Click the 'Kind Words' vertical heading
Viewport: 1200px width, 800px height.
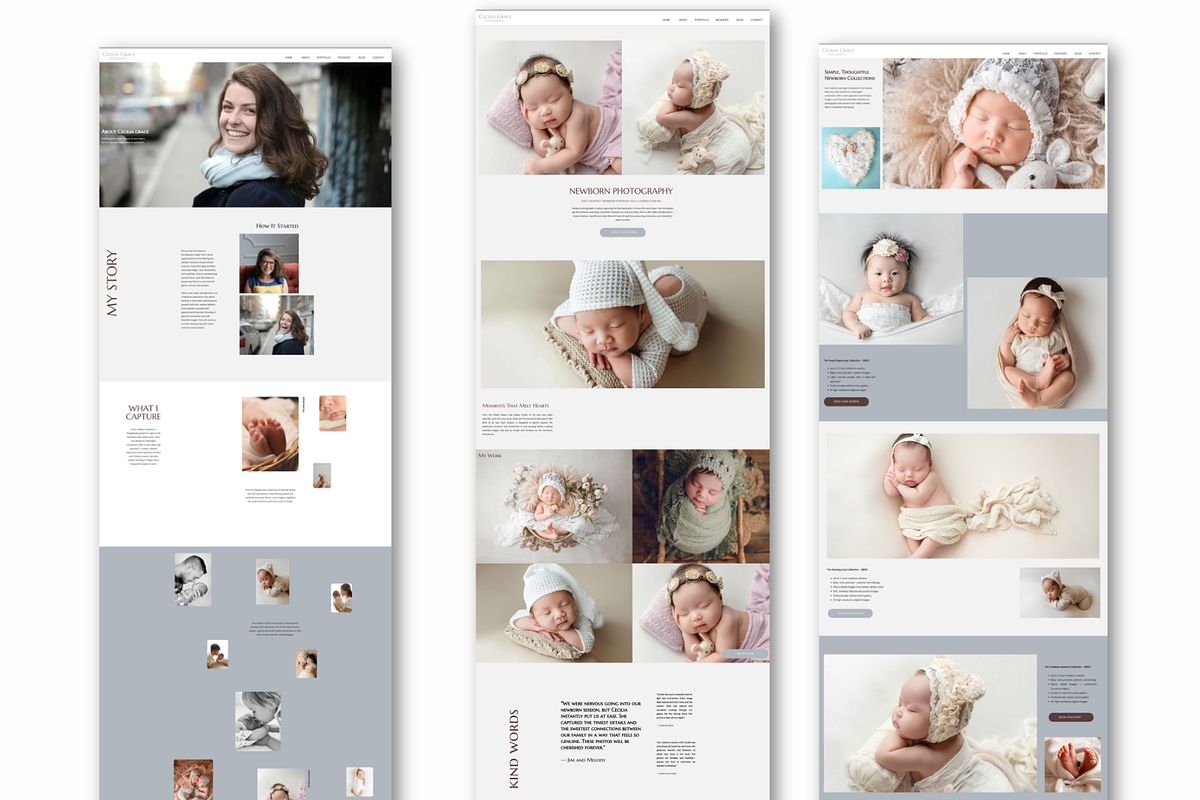(514, 749)
